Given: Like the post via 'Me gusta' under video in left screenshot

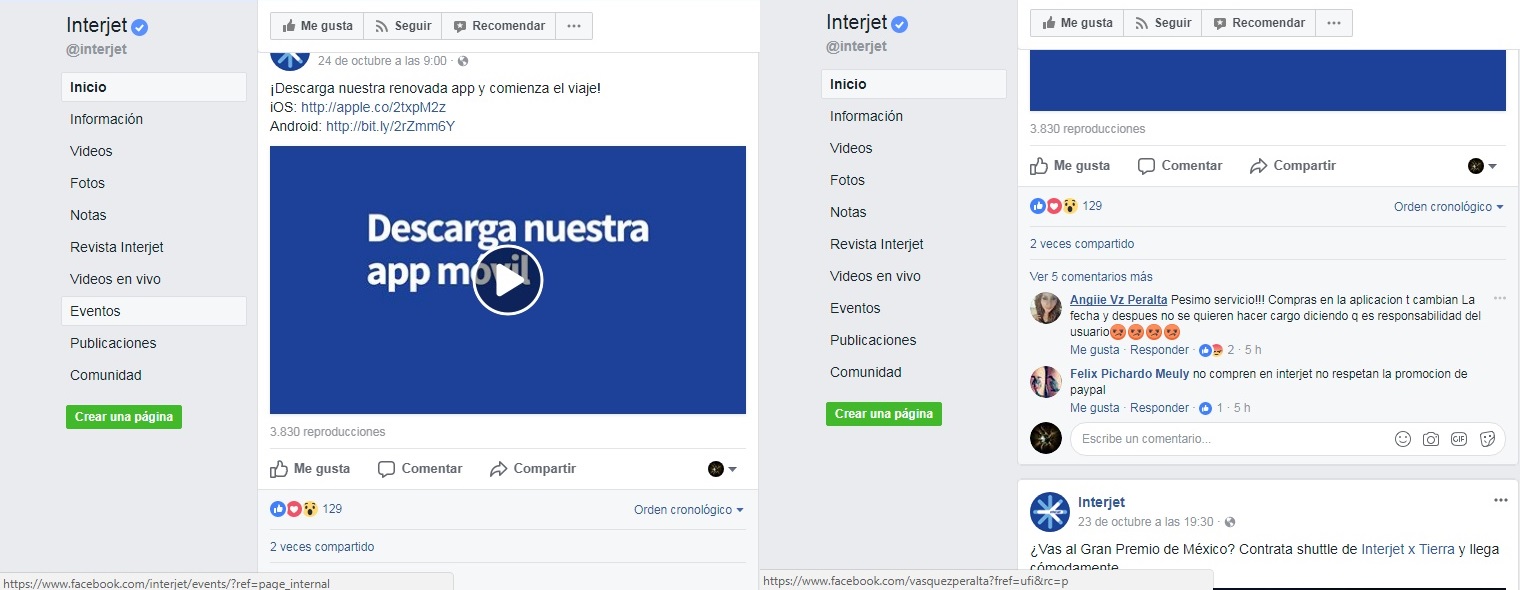Looking at the screenshot, I should click(x=311, y=469).
